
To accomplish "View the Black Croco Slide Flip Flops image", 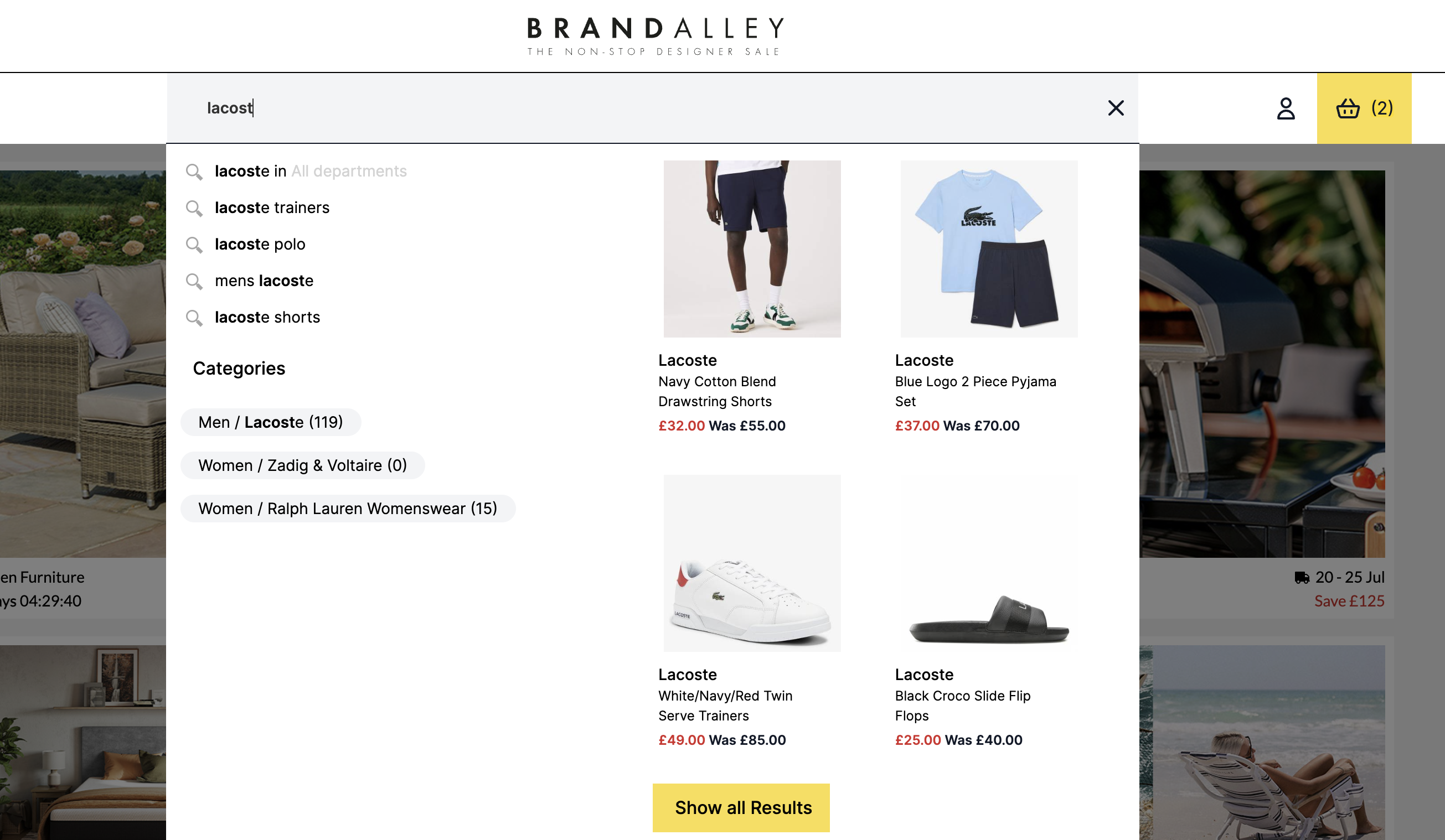I will click(989, 563).
